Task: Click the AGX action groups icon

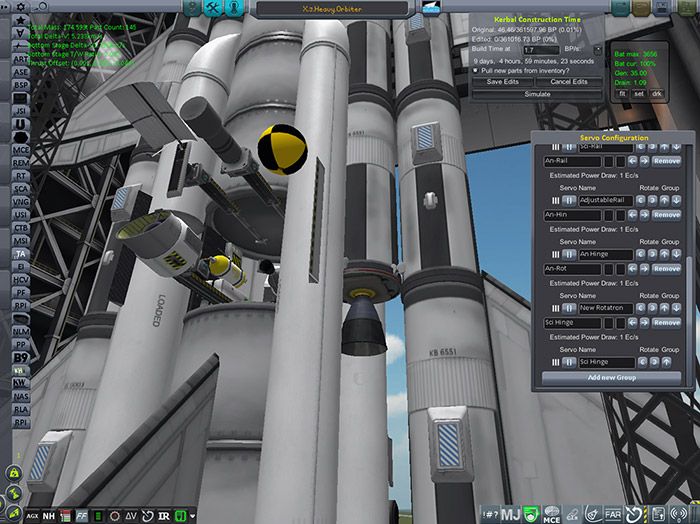Action: click(32, 516)
